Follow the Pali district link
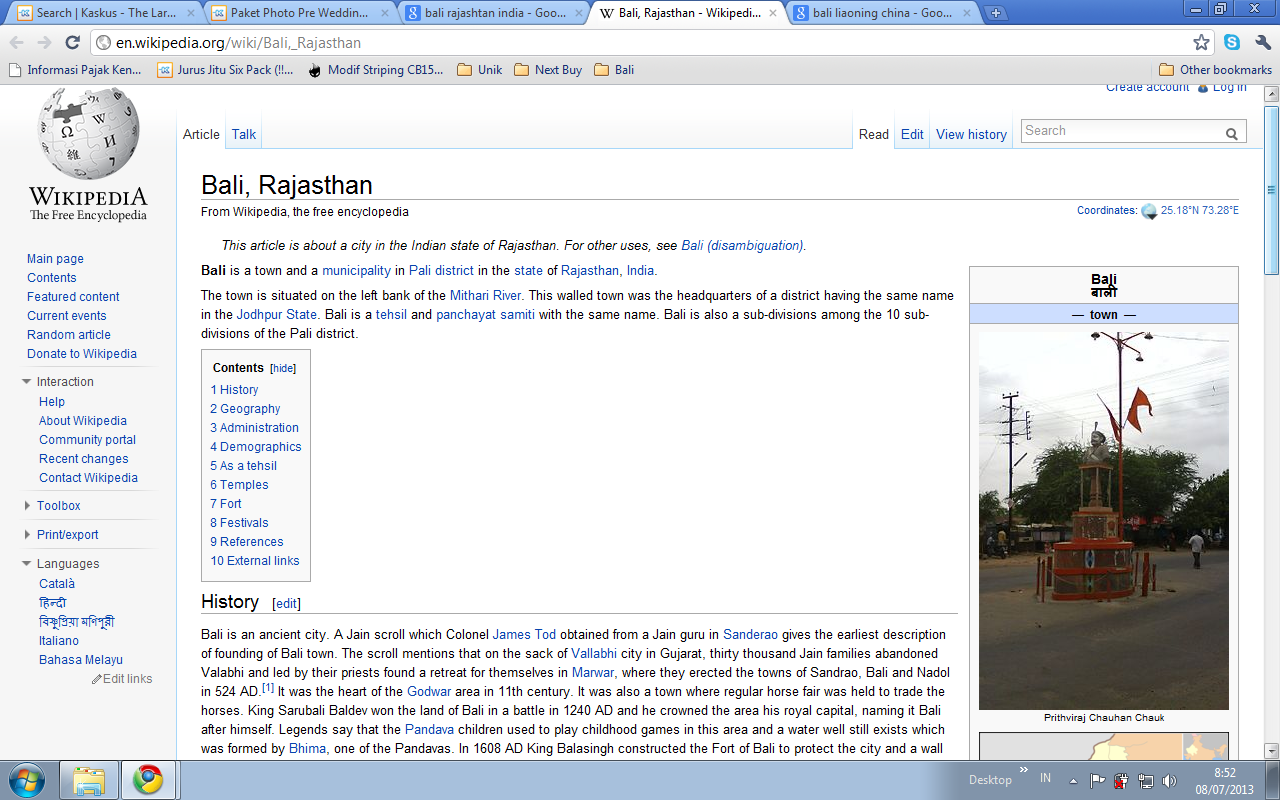This screenshot has width=1280, height=800. pyautogui.click(x=441, y=271)
